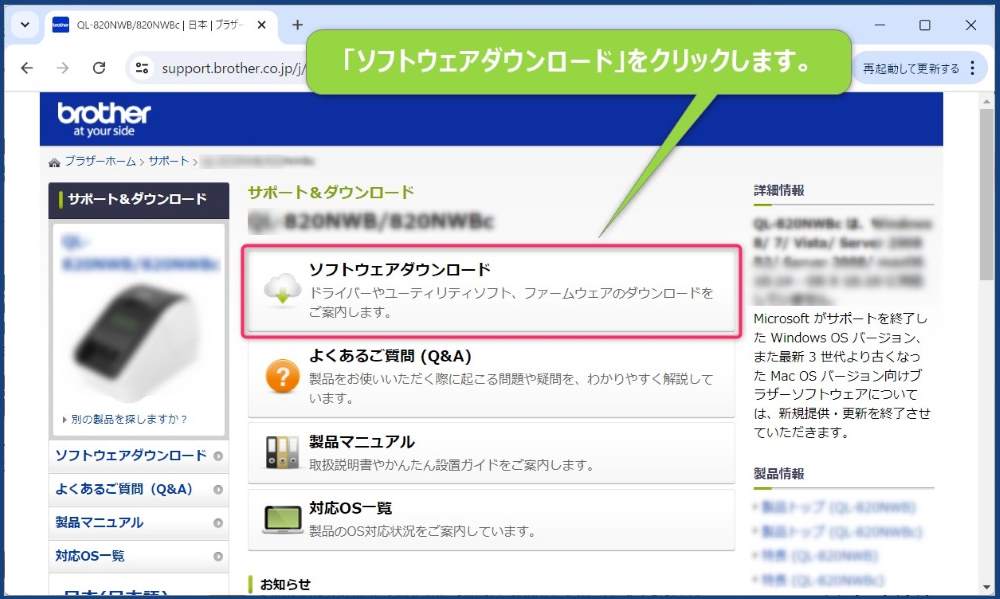Open ソフトウェアダウンロード main card heading

pos(400,269)
